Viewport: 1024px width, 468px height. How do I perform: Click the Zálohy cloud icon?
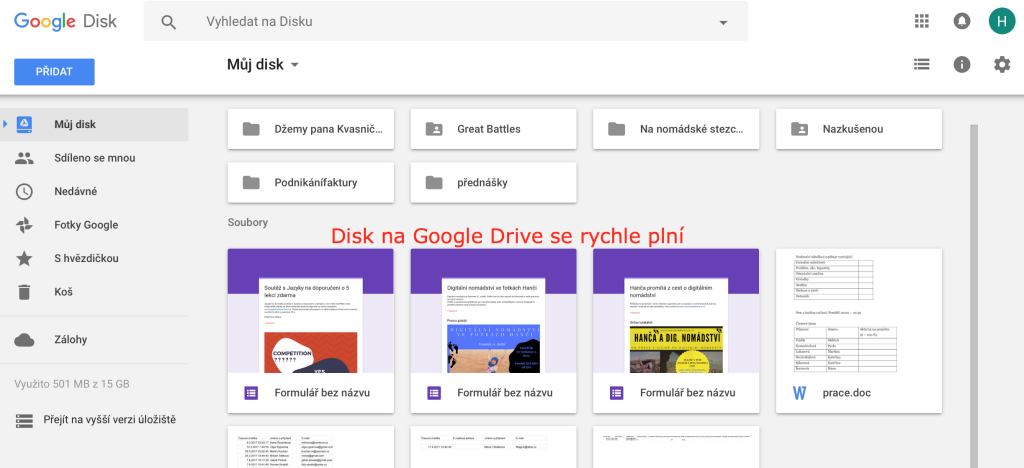point(24,339)
